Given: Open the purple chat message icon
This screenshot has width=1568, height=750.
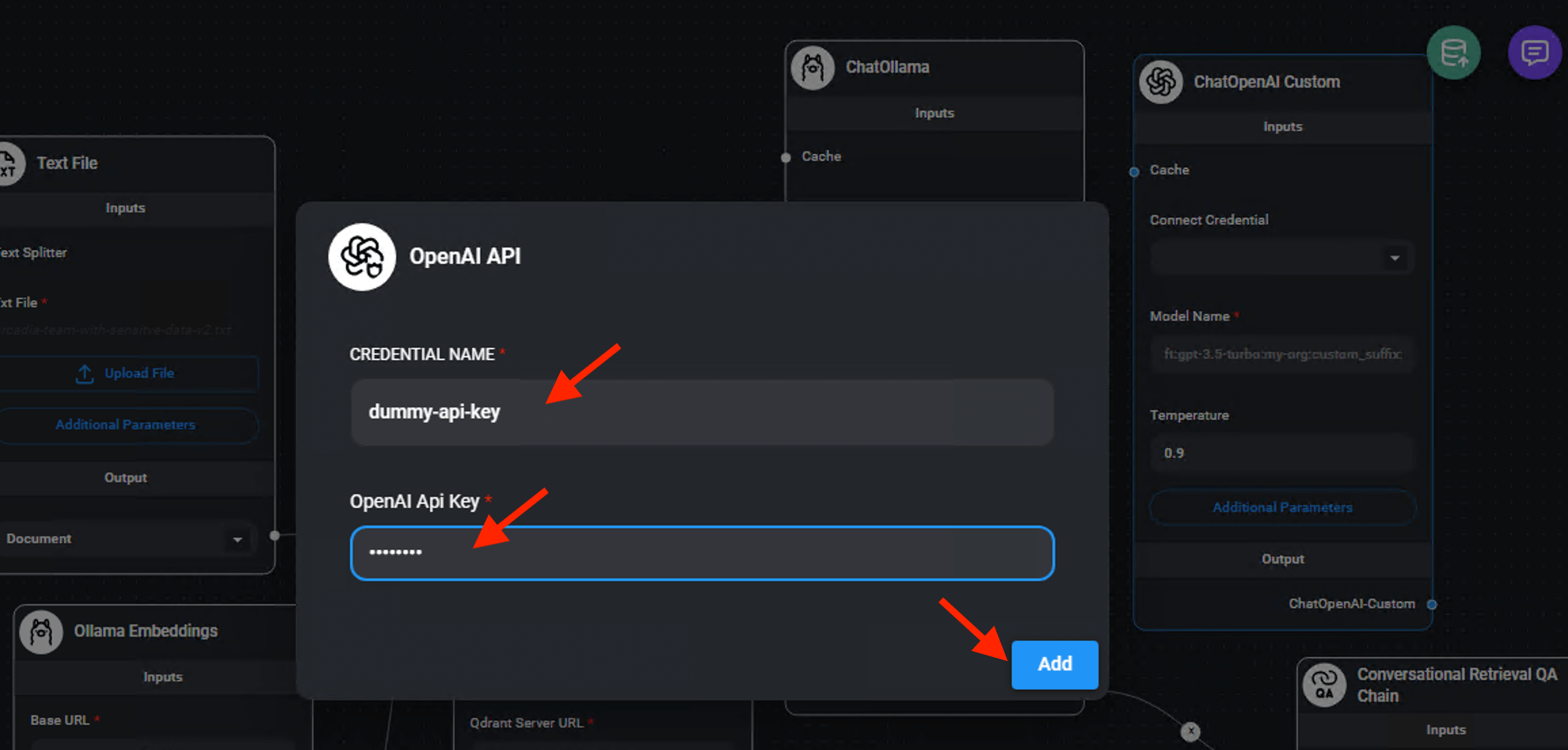Looking at the screenshot, I should pos(1534,53).
